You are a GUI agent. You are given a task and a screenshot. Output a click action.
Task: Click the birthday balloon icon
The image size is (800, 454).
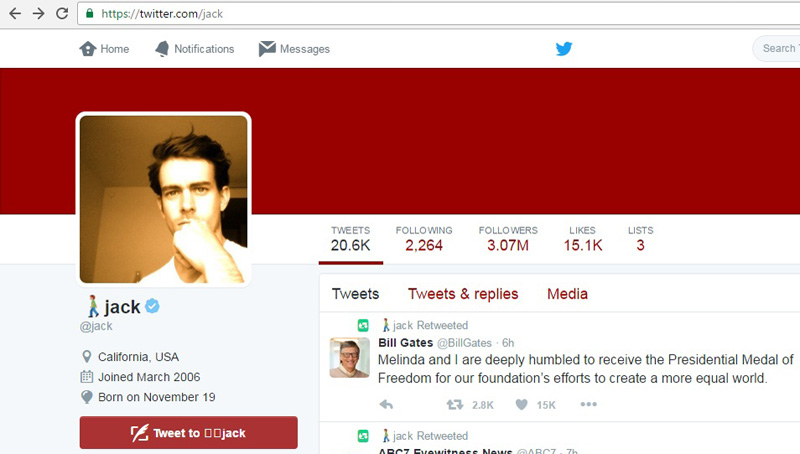pyautogui.click(x=87, y=397)
